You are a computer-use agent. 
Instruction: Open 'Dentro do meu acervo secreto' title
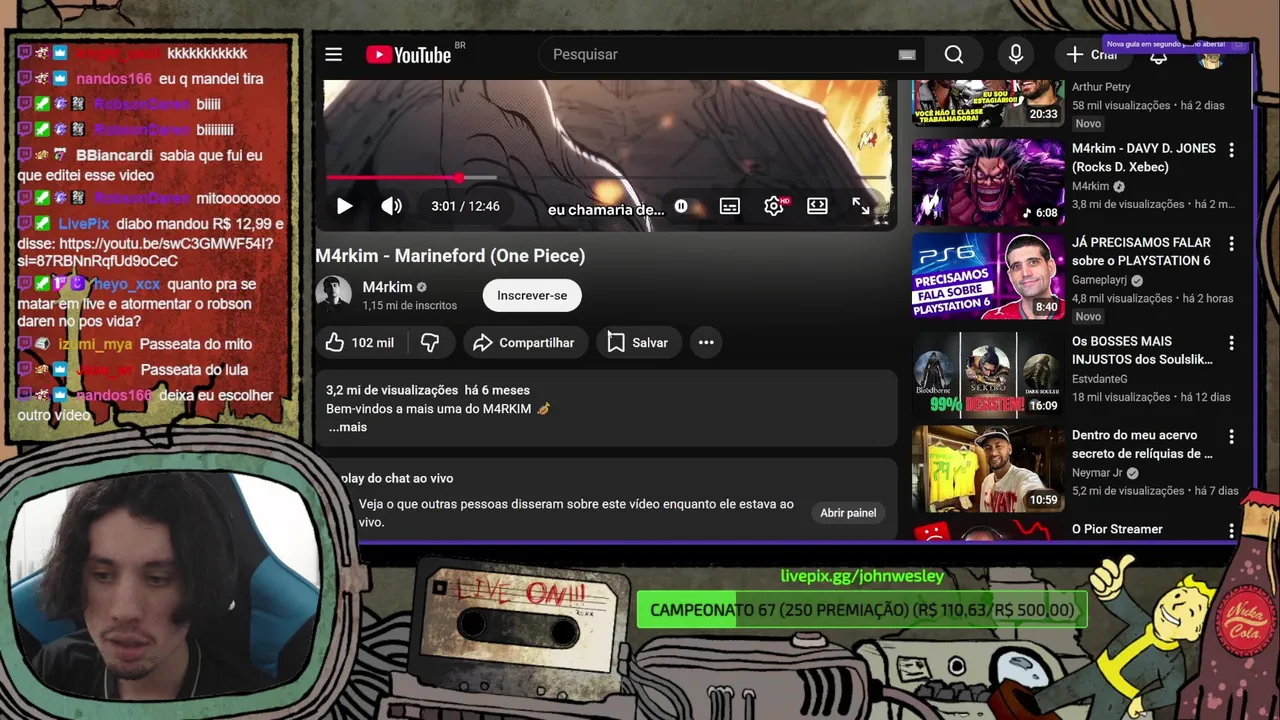click(x=1142, y=444)
